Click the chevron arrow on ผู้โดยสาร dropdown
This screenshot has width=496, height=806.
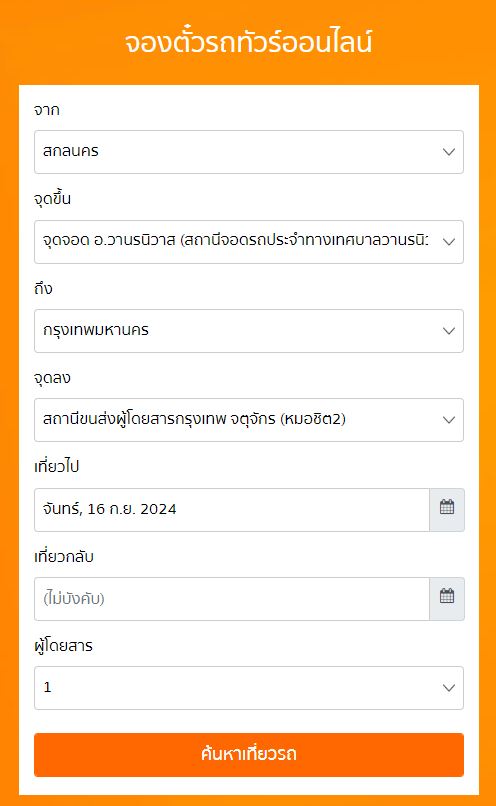pyautogui.click(x=449, y=688)
